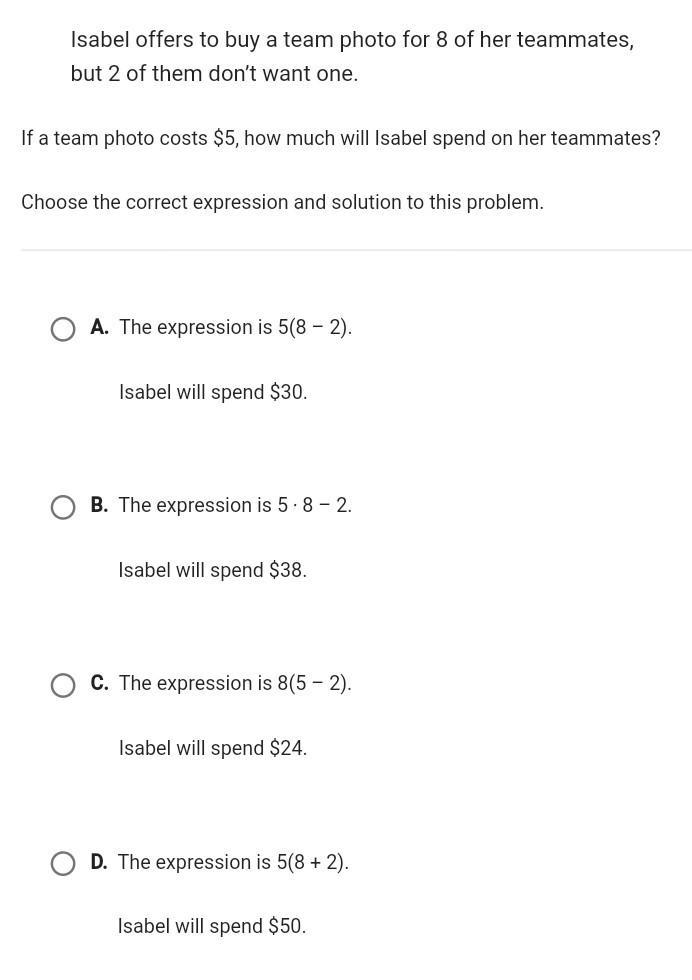Click the "If a team photo costs $5" question
The image size is (692, 980).
pyautogui.click(x=341, y=138)
